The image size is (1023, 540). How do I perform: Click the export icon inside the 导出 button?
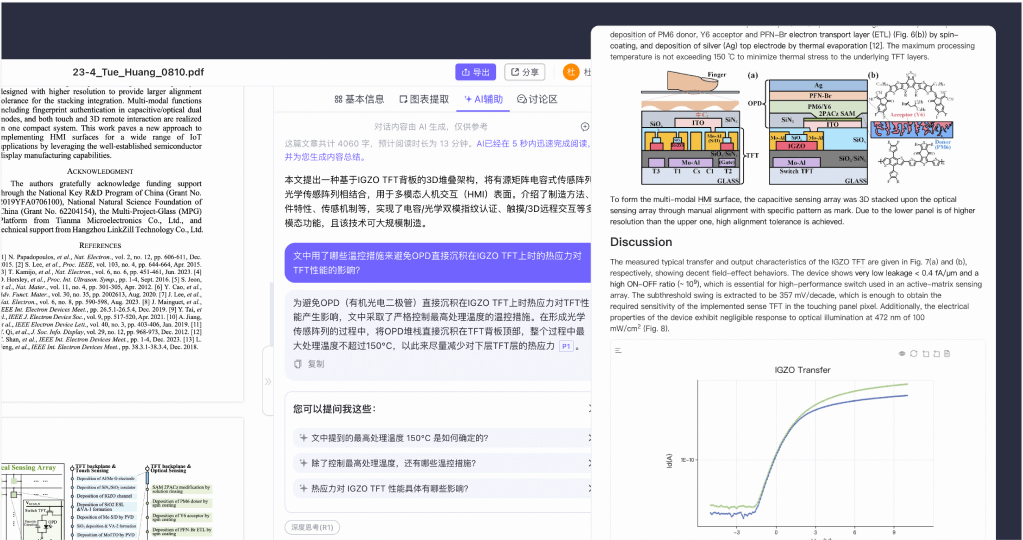(466, 72)
